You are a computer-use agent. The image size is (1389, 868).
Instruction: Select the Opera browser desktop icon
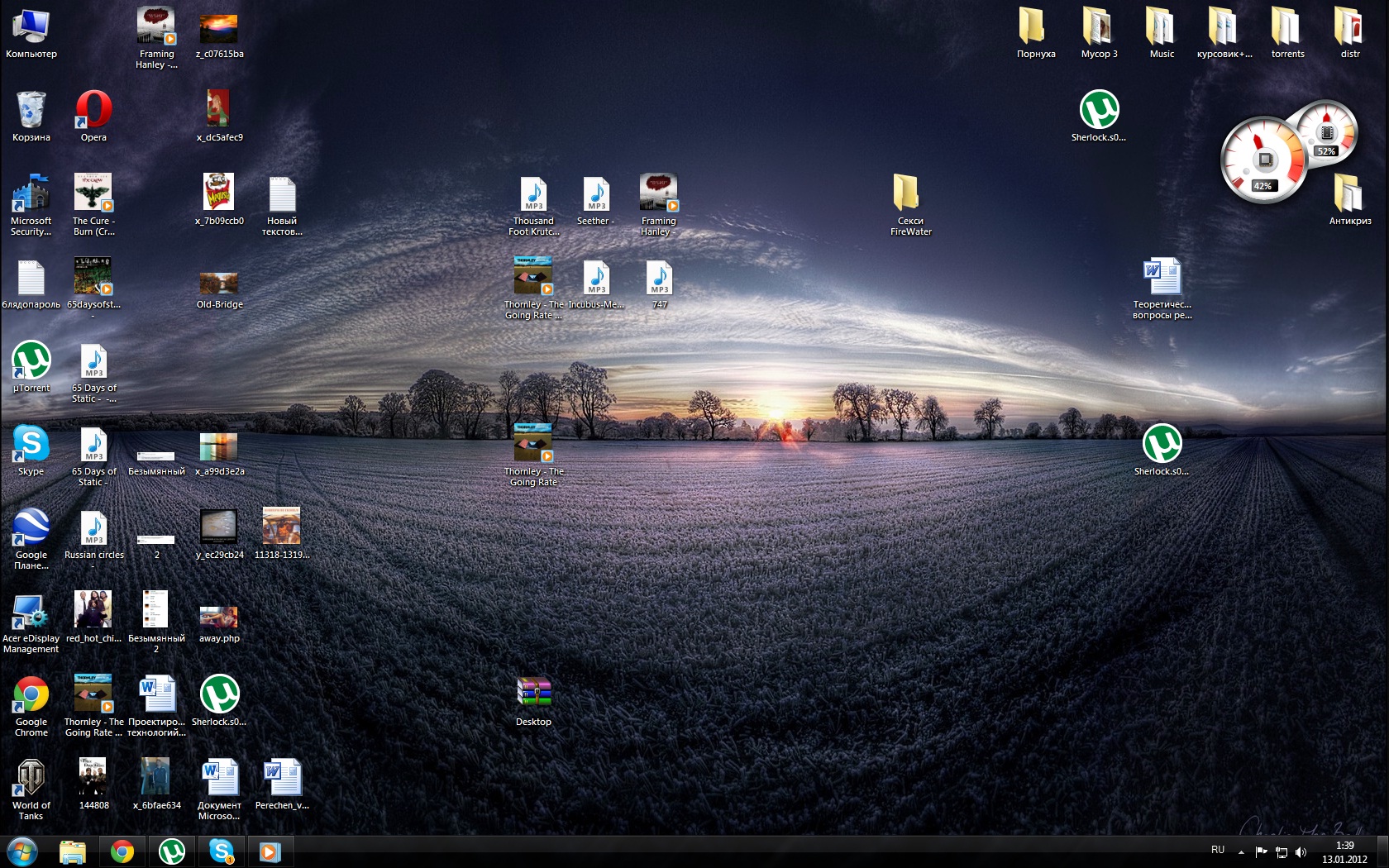click(x=93, y=112)
